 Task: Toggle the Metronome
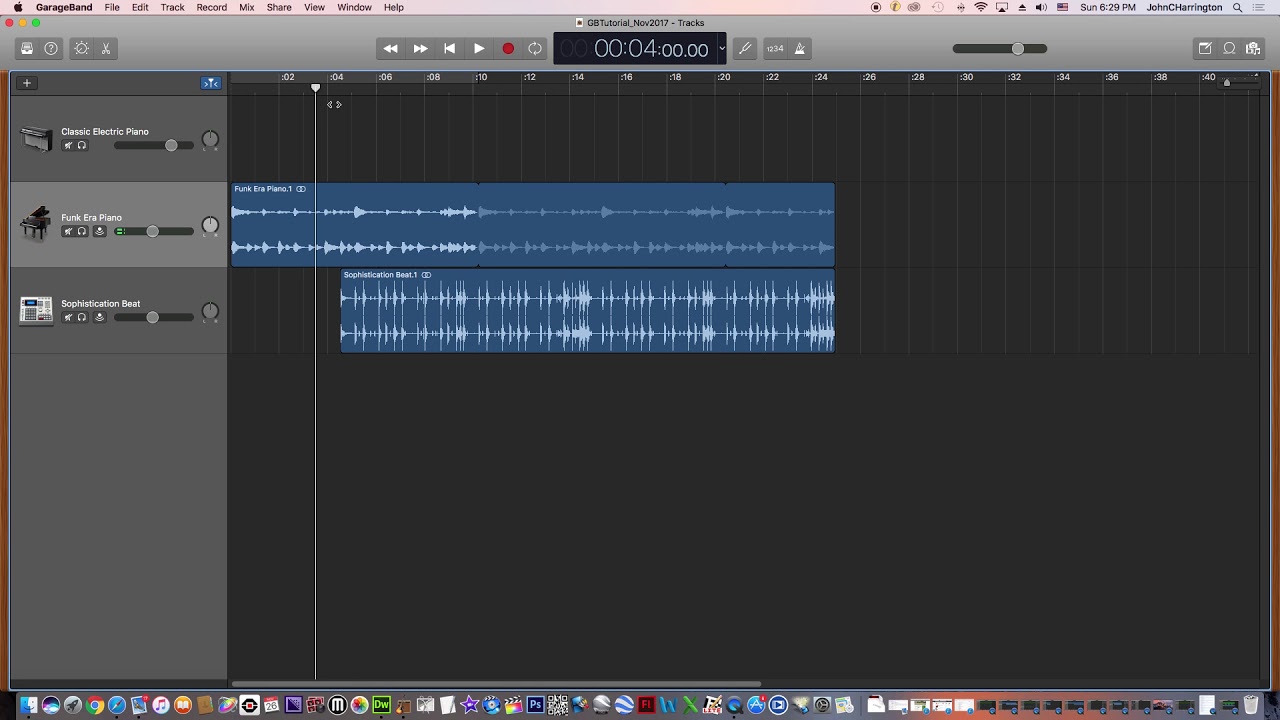pos(799,48)
